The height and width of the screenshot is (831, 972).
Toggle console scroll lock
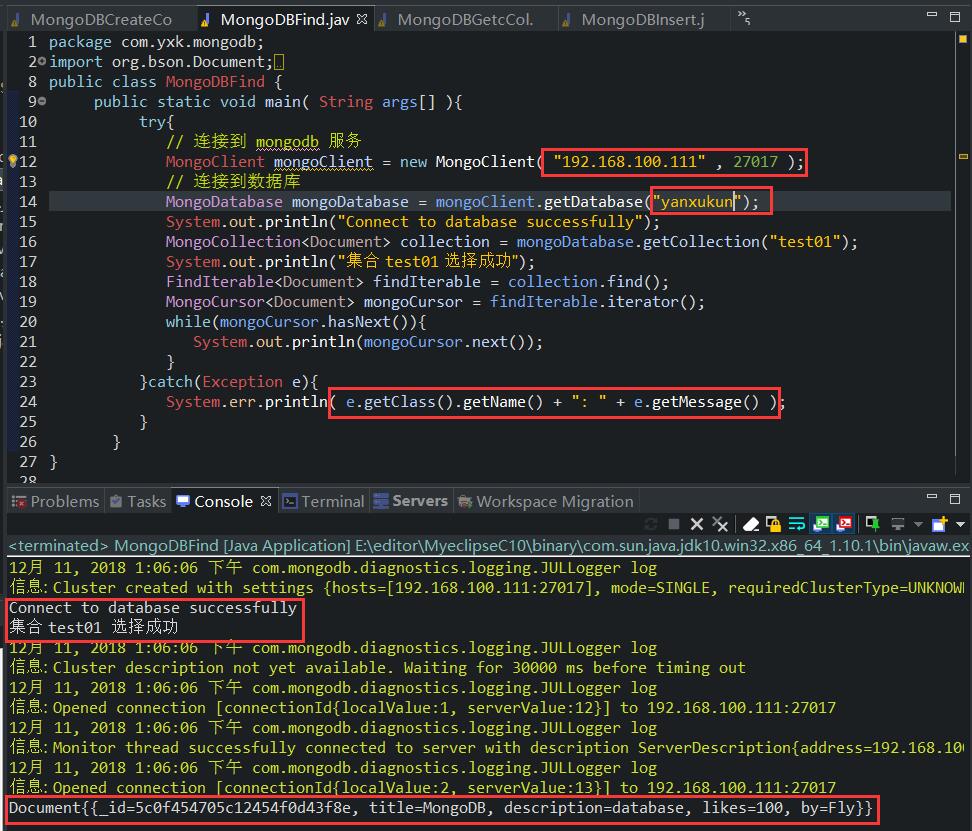click(x=773, y=524)
